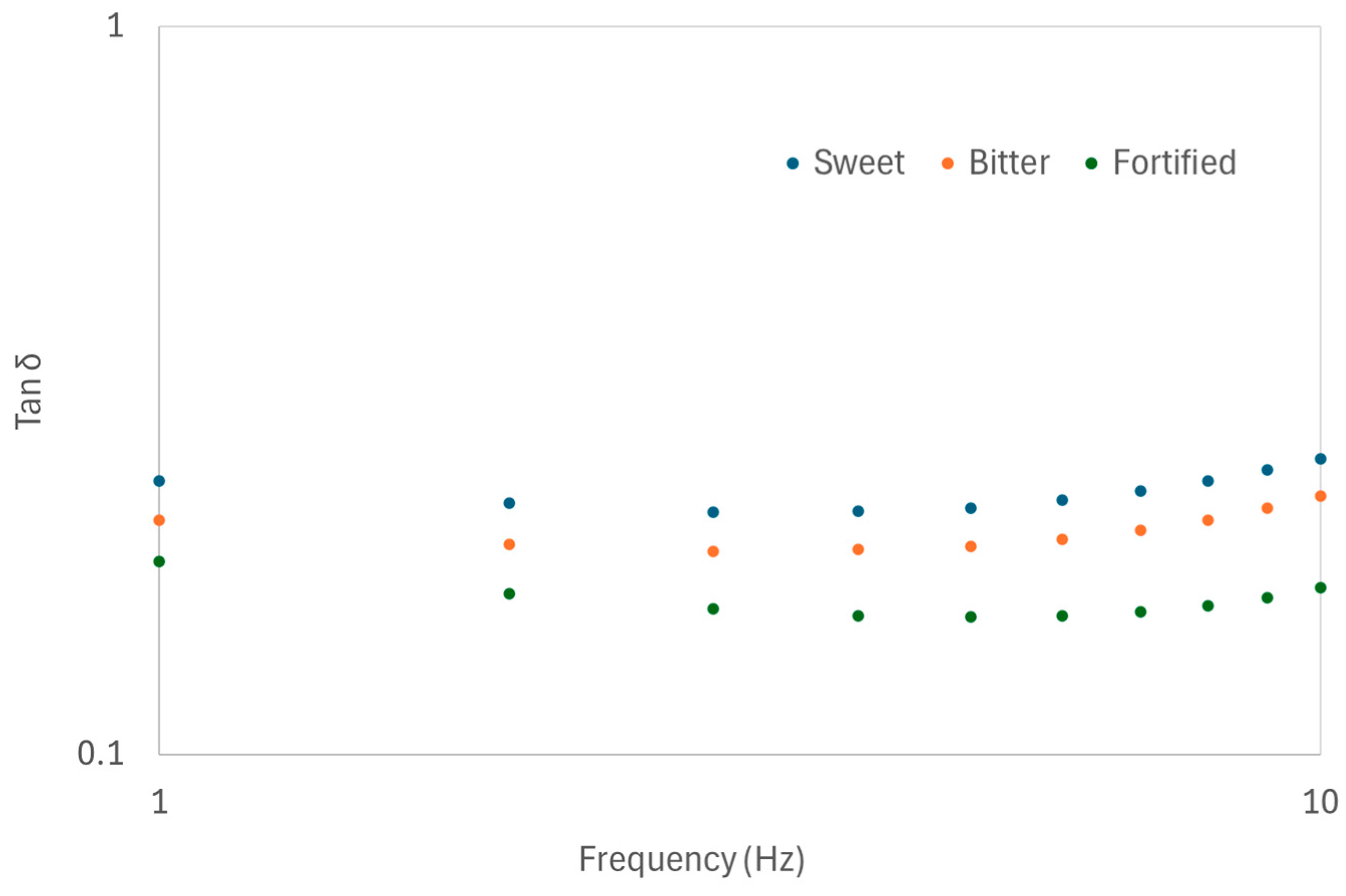1346x896 pixels.
Task: Pick the Sweet data point at 2 Hz
Action: [x=509, y=503]
